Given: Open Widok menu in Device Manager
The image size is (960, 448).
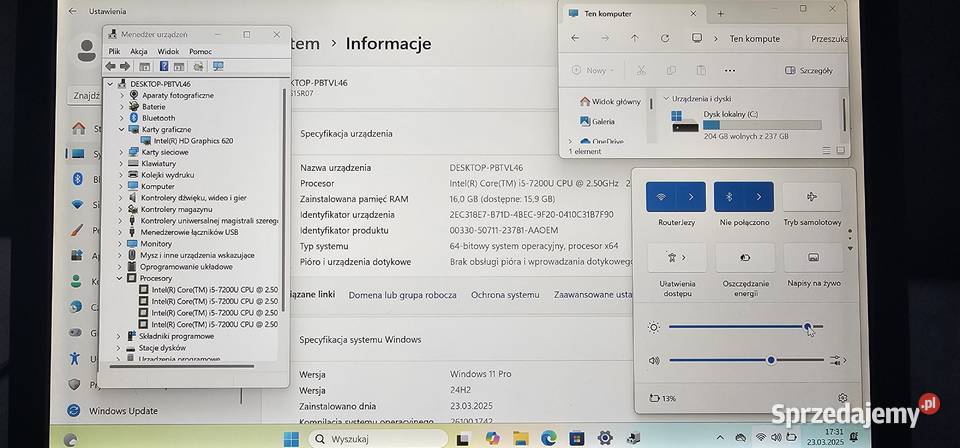Looking at the screenshot, I should coord(168,51).
